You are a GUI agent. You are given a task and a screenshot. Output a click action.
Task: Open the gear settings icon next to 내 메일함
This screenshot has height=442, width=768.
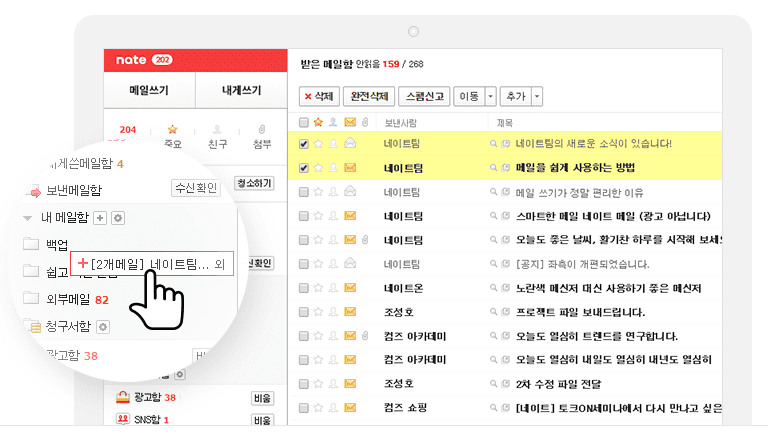[x=118, y=218]
